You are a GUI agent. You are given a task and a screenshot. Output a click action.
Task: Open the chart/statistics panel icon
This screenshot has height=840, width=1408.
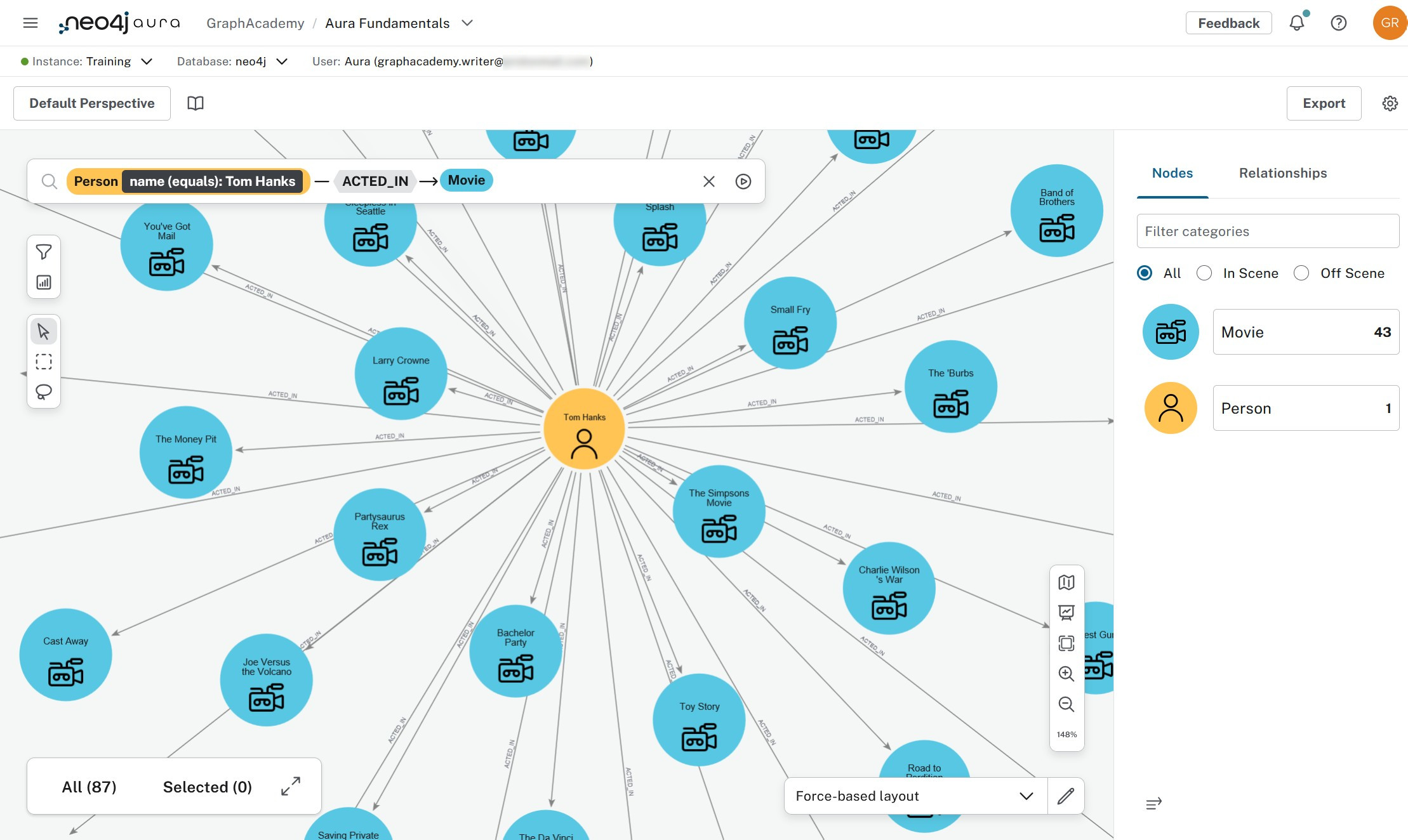coord(43,283)
